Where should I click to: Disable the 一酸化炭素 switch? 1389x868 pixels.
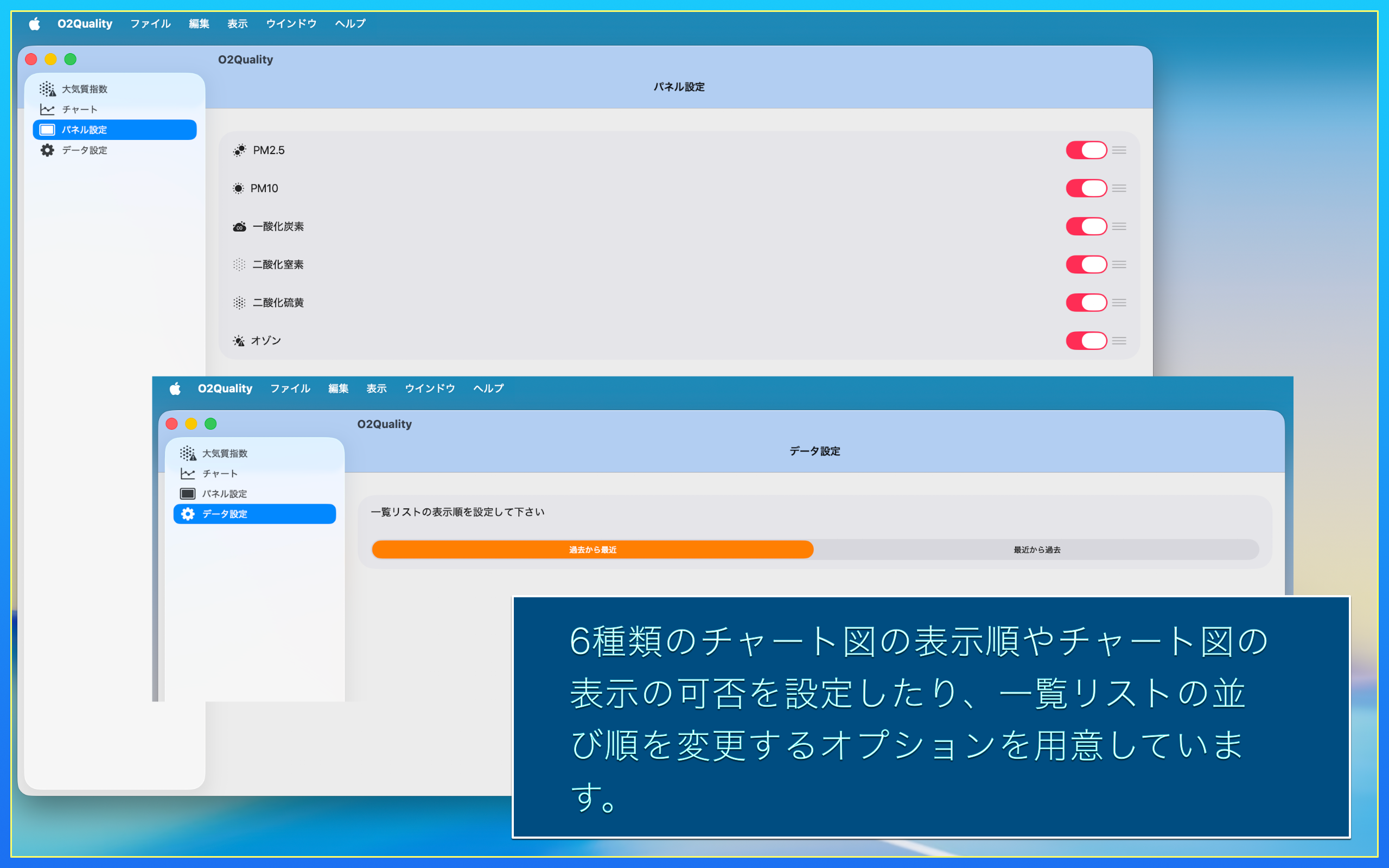click(x=1087, y=227)
